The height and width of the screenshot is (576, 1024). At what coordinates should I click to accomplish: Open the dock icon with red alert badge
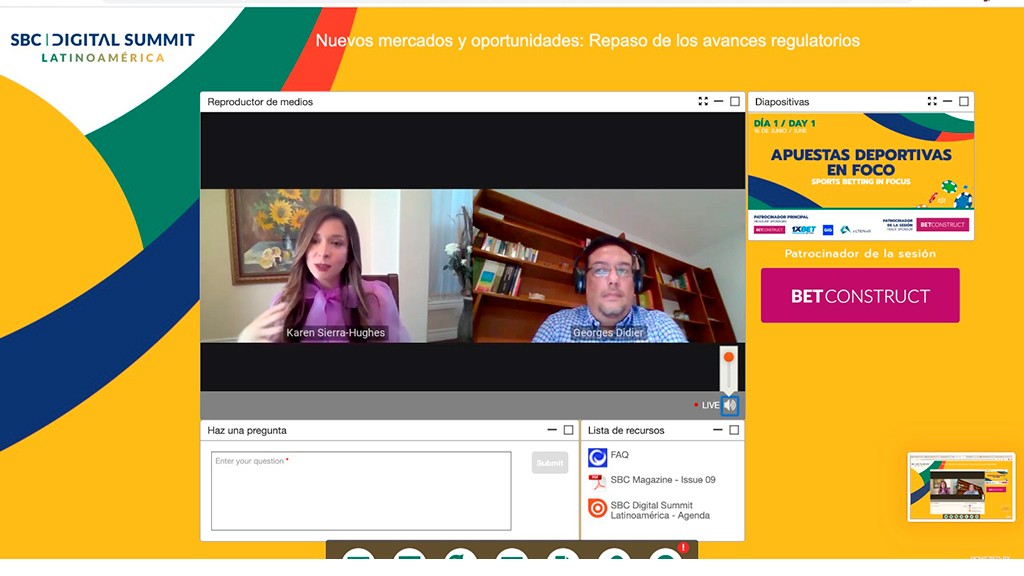667,560
